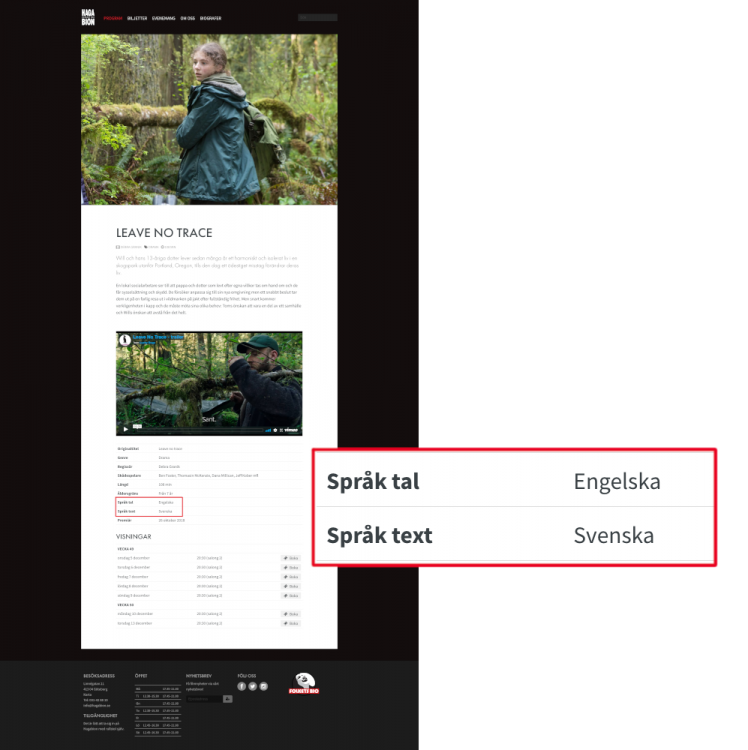The height and width of the screenshot is (750, 748).
Task: Click the Vimeo logo in player
Action: 291,430
